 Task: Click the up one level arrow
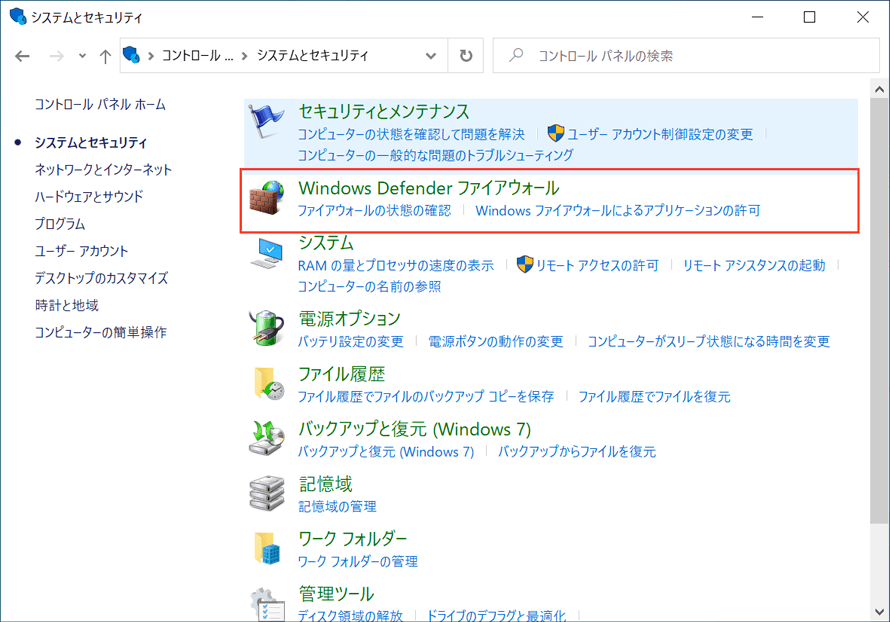(x=105, y=56)
